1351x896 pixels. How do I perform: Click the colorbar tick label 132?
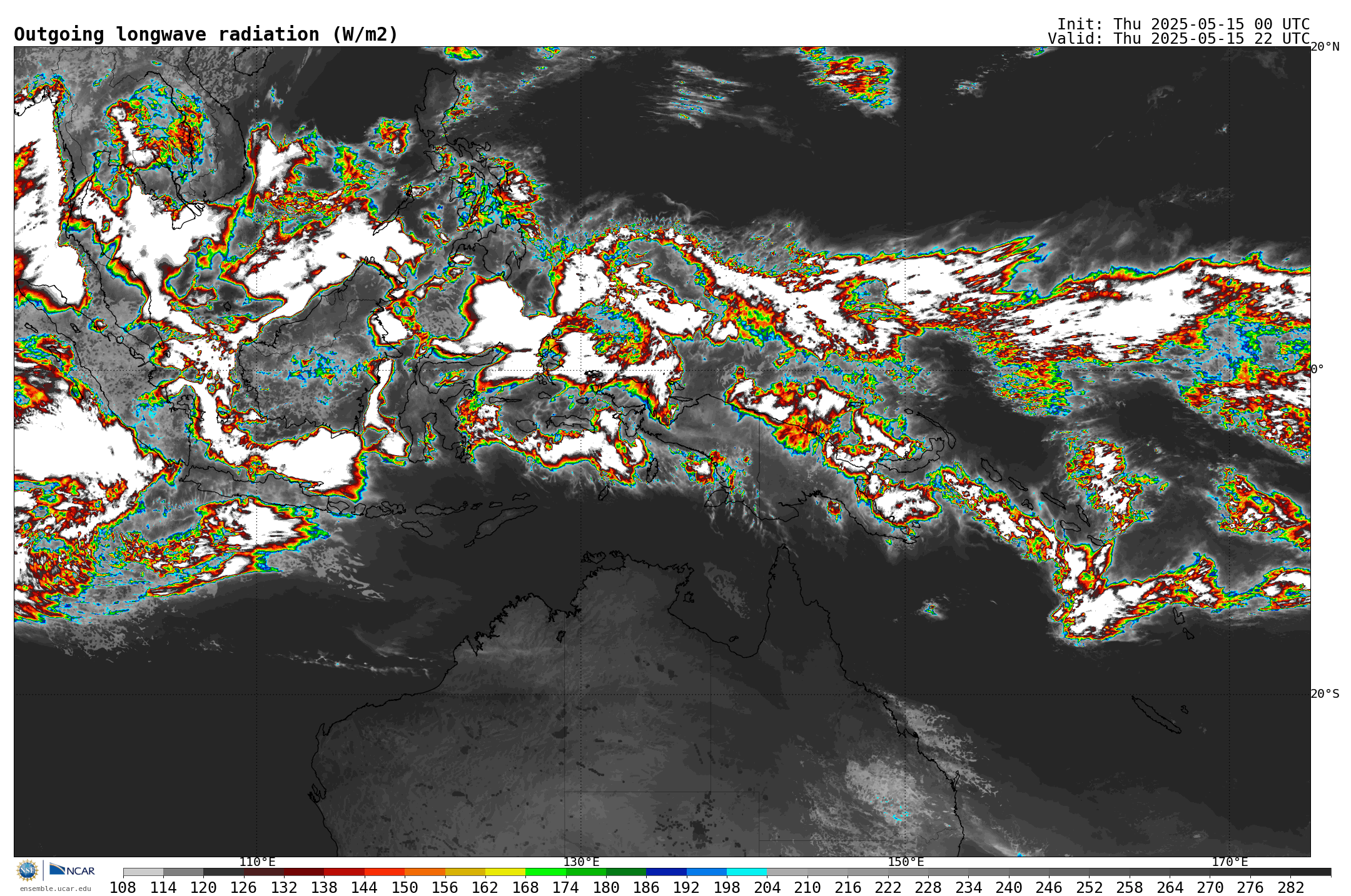pos(284,888)
